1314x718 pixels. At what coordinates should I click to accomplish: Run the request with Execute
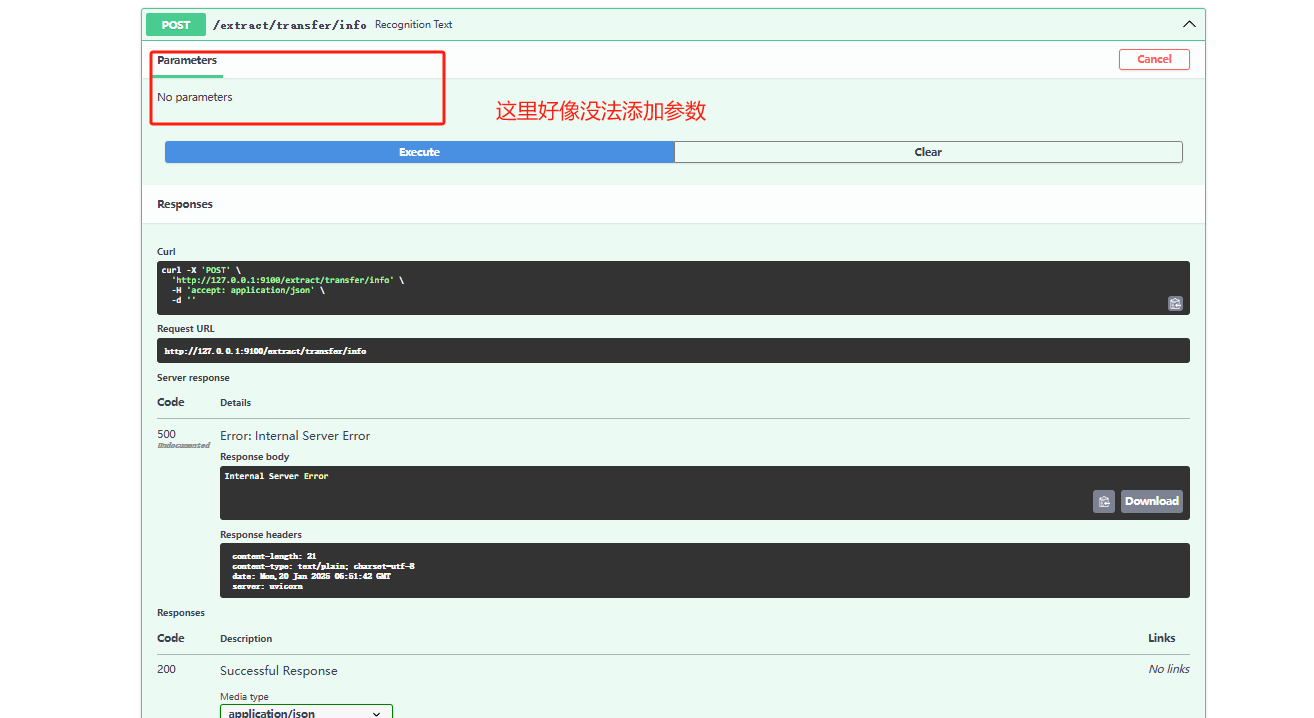click(419, 152)
